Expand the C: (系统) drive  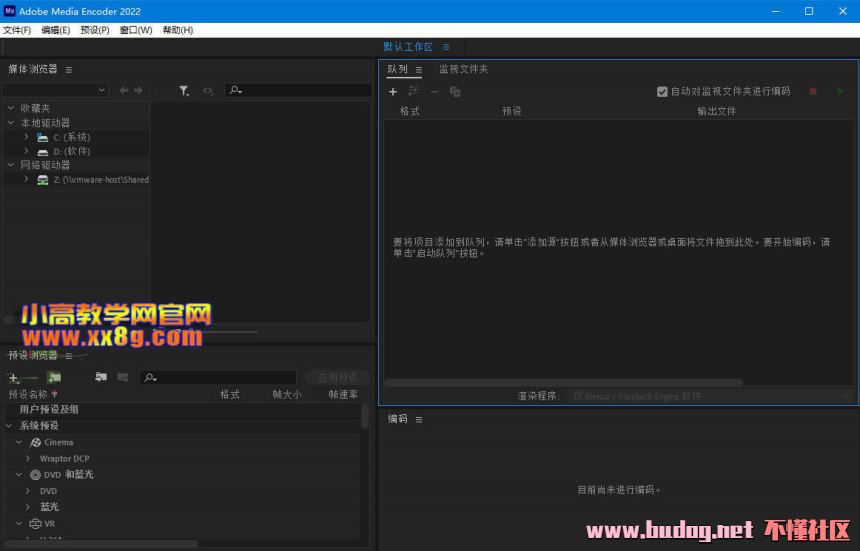click(x=26, y=137)
